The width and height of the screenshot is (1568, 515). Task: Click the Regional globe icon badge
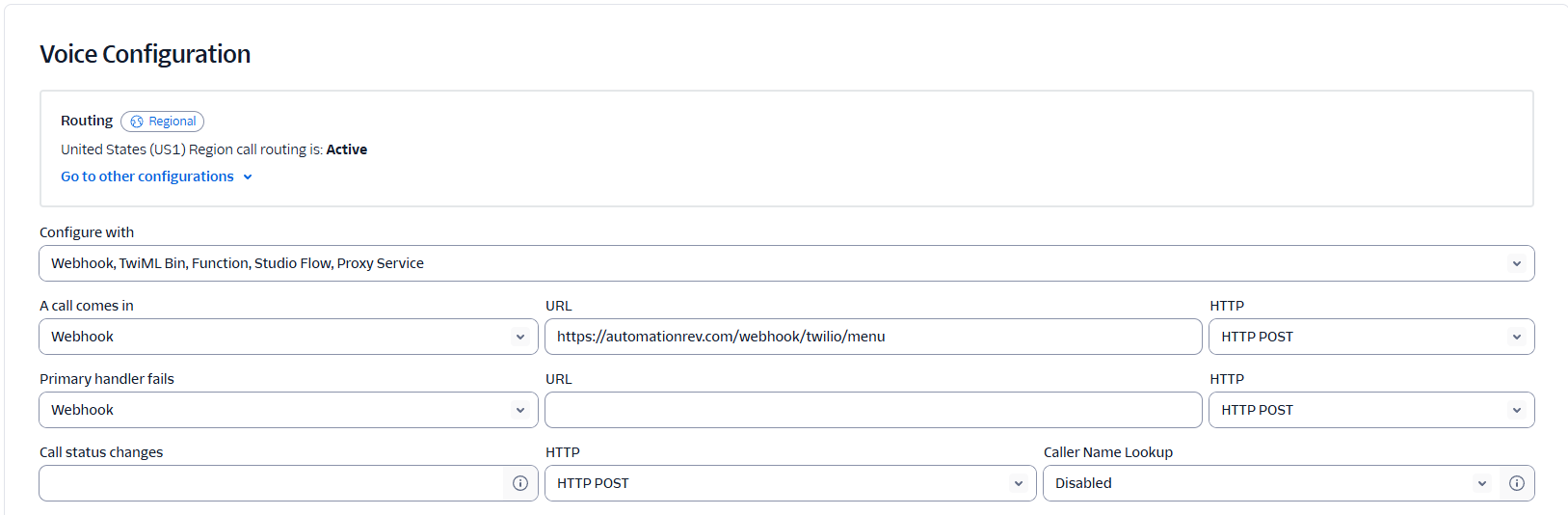137,122
